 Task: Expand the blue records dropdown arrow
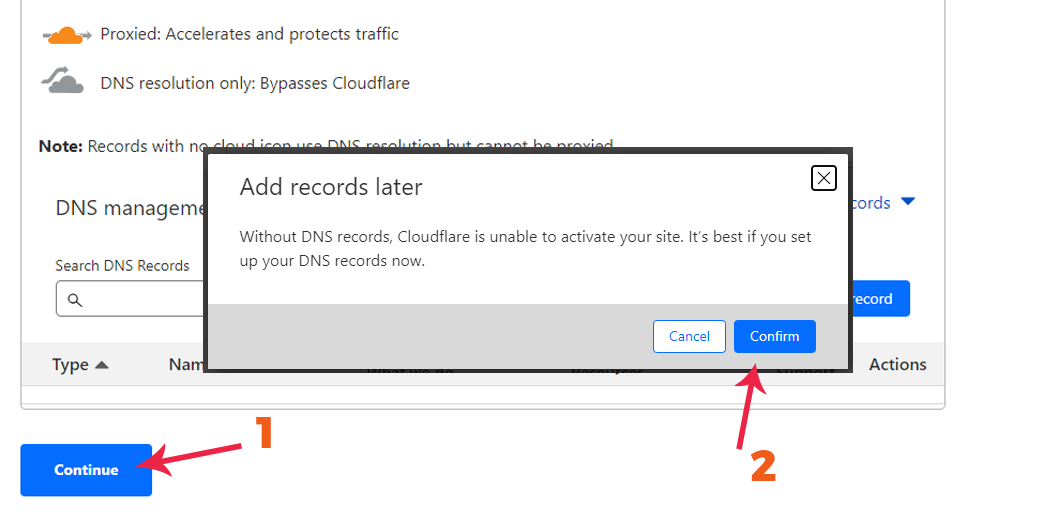(x=908, y=202)
